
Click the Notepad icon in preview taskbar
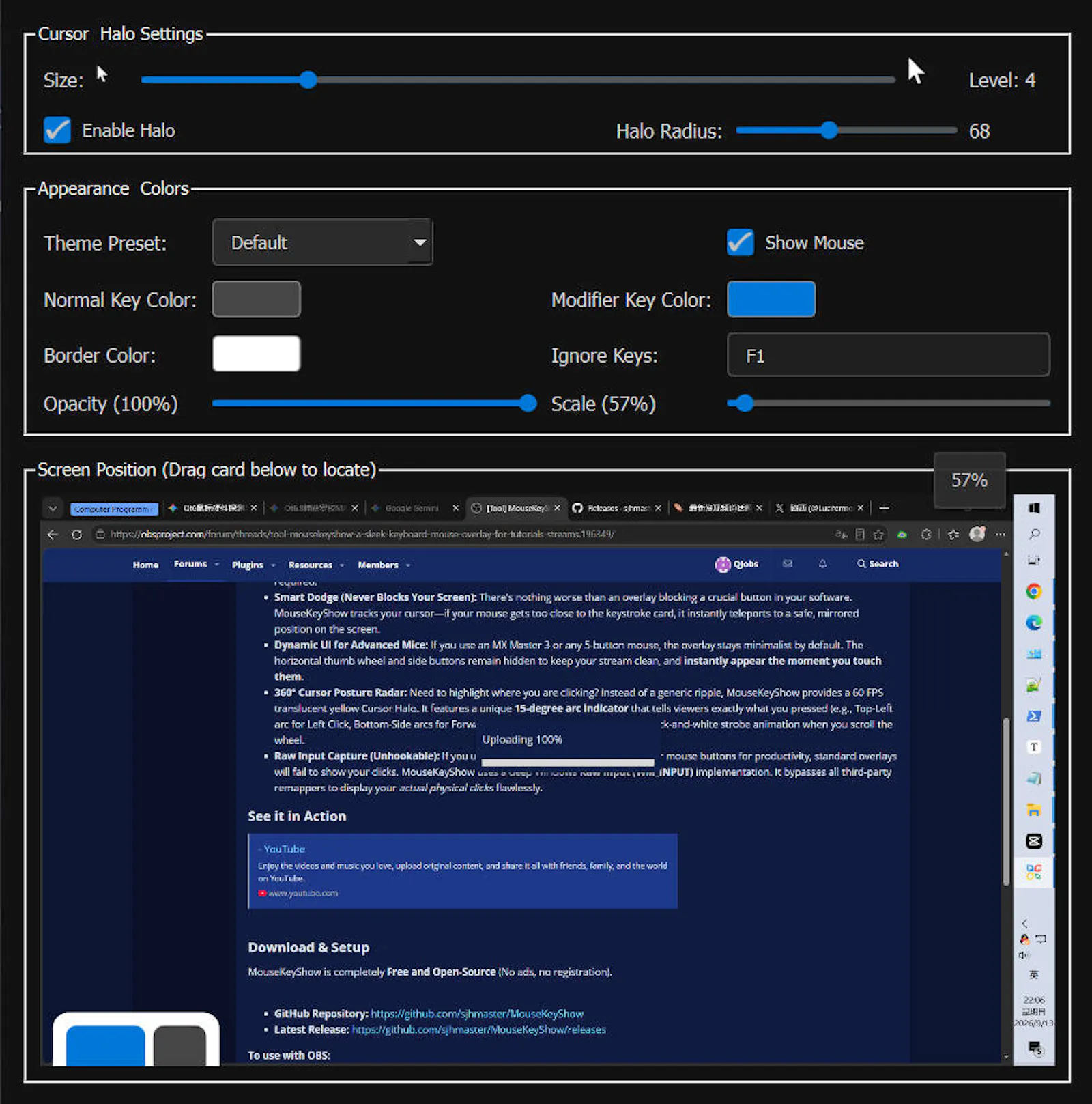coord(1034,778)
